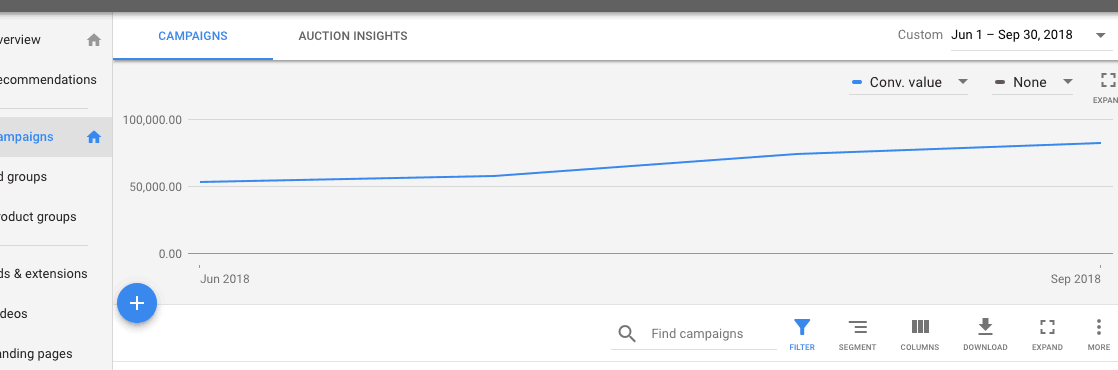The width and height of the screenshot is (1118, 370).
Task: Open the None second metric dropdown
Action: click(1032, 83)
